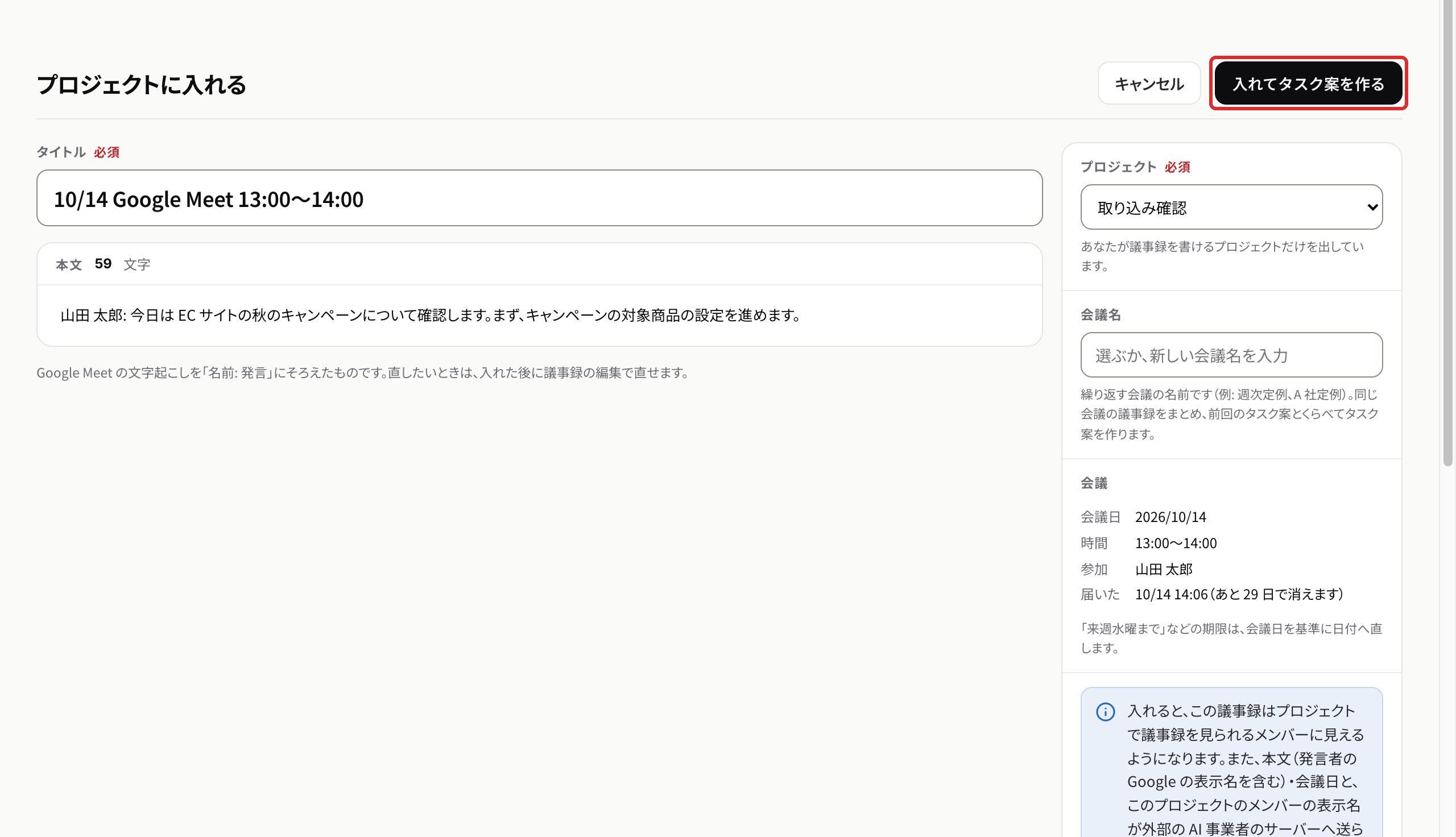Click the meeting date 2026/10/14
The height and width of the screenshot is (837, 1456).
click(1170, 517)
